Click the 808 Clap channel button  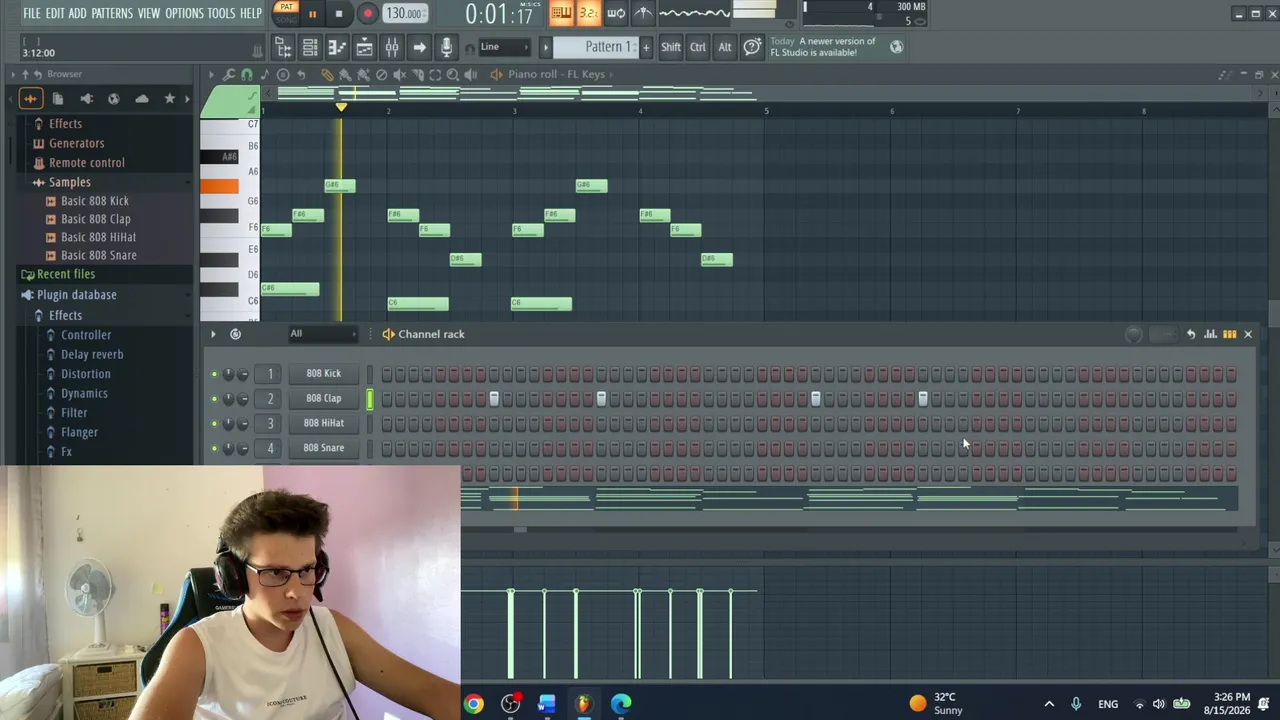tap(323, 398)
